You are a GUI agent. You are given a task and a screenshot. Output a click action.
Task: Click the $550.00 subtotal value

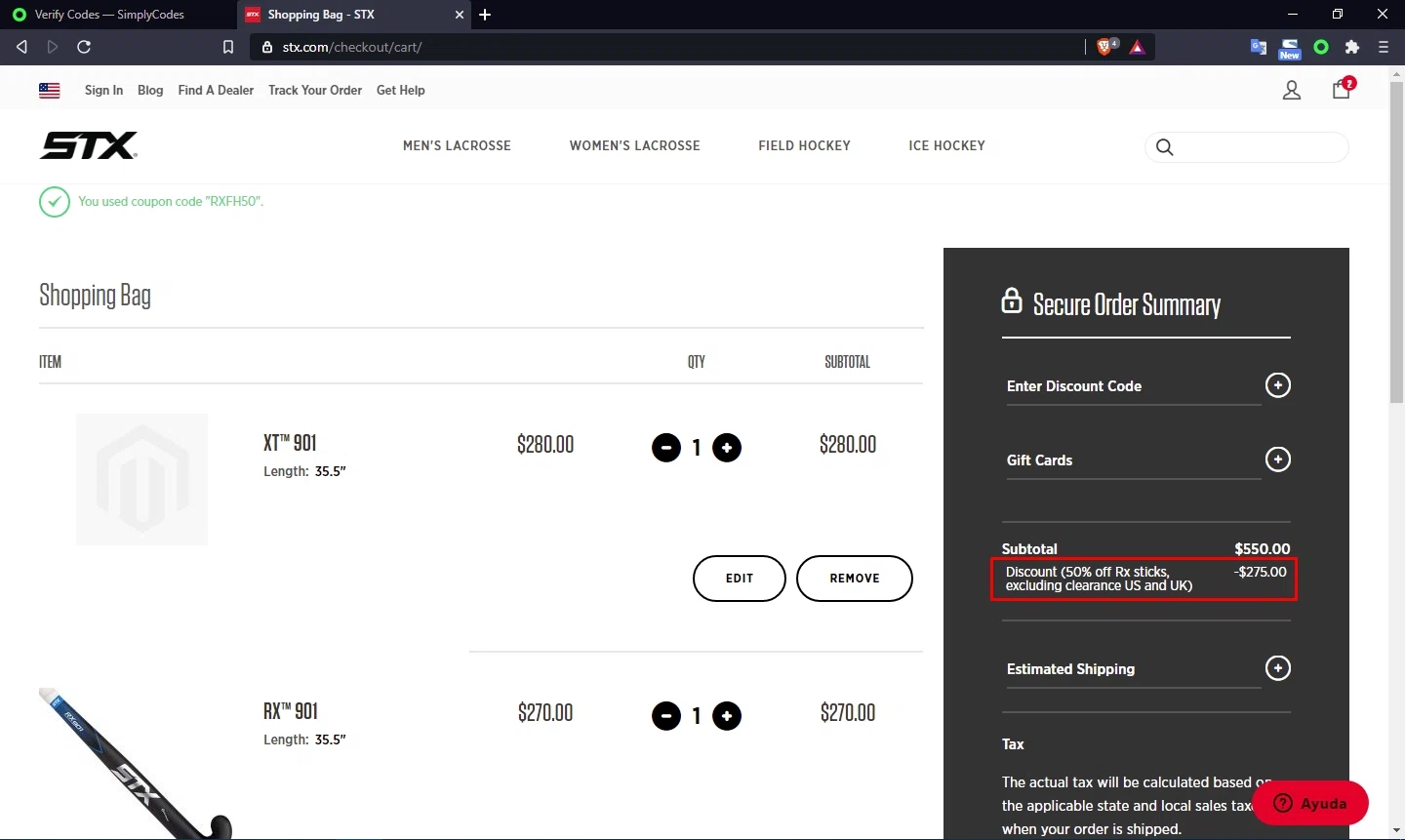pos(1263,549)
